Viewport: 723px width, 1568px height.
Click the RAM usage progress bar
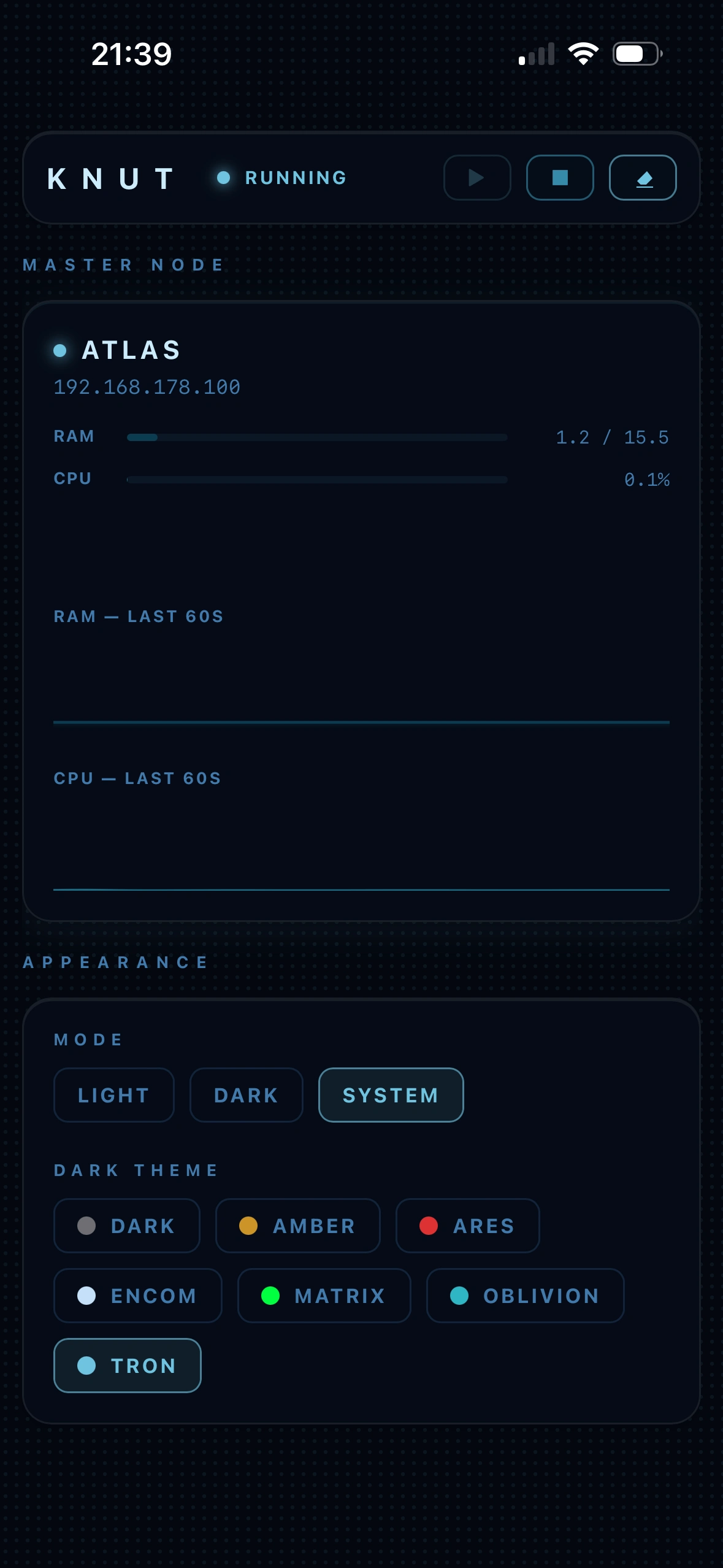[x=316, y=437]
